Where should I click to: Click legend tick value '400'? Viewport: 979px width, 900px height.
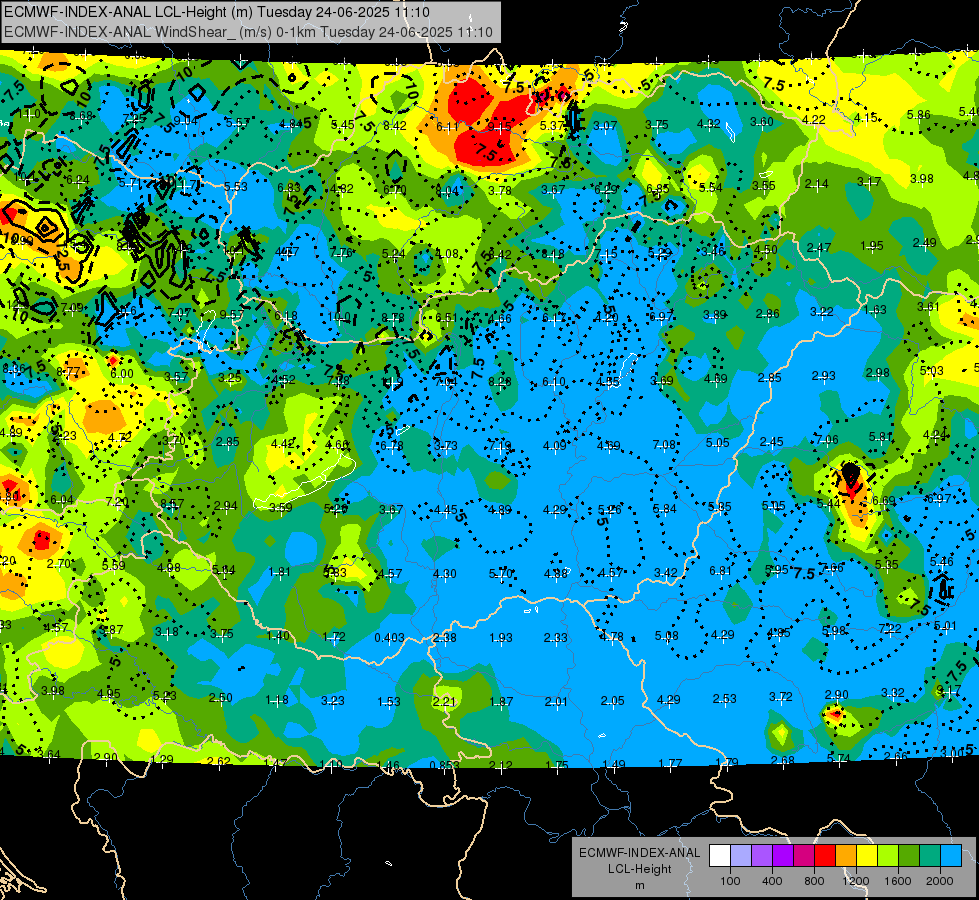pos(772,881)
